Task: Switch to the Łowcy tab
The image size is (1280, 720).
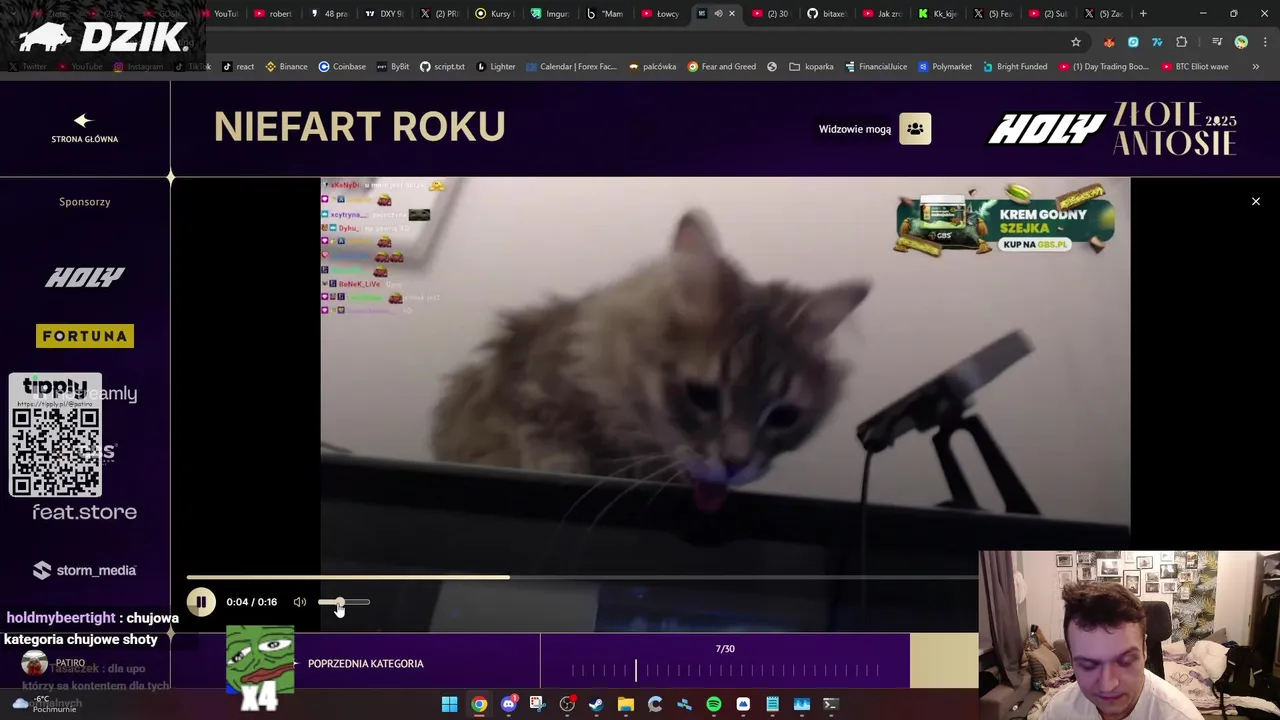Action: [x=661, y=14]
